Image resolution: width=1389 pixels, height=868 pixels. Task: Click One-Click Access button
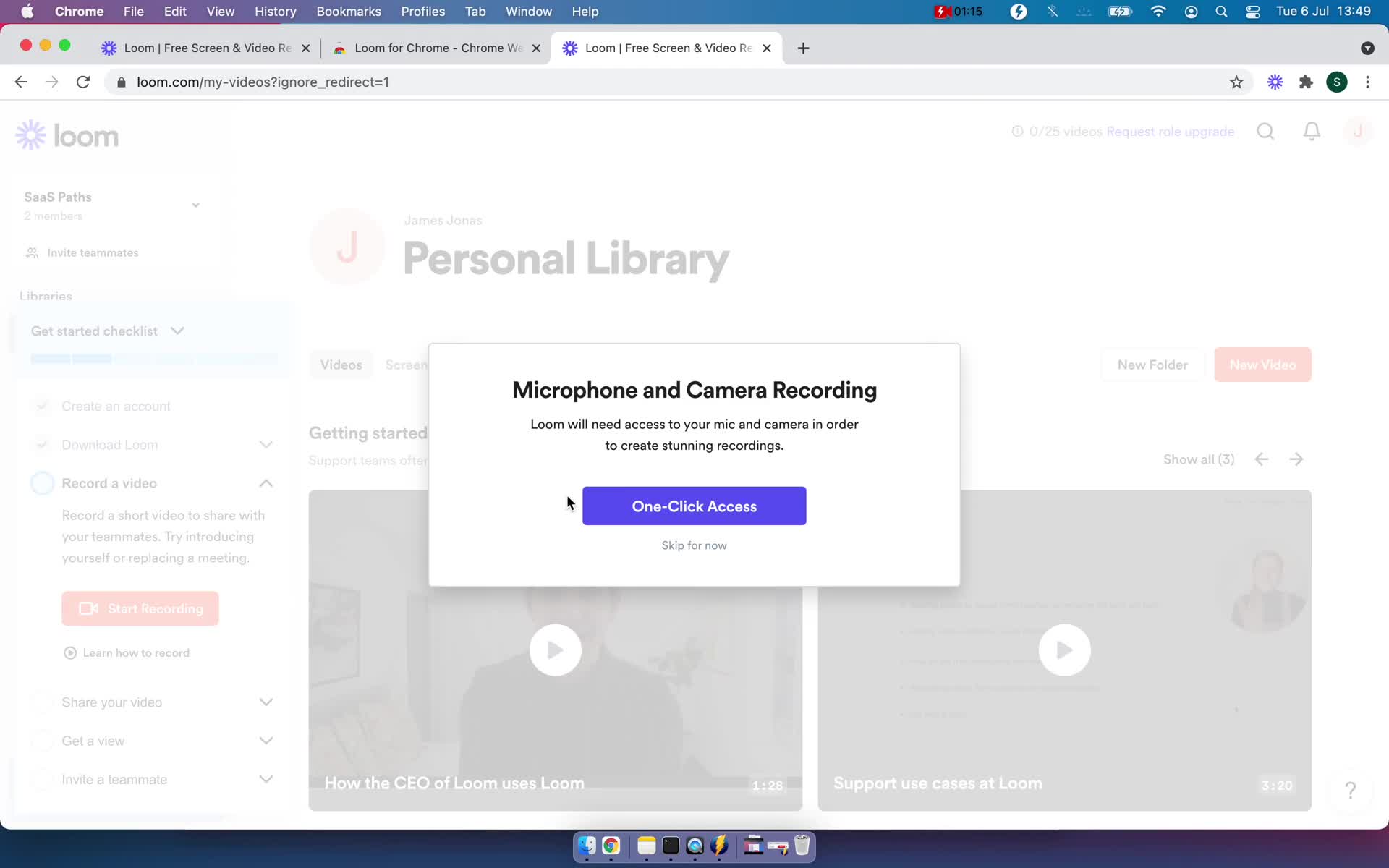(x=694, y=506)
